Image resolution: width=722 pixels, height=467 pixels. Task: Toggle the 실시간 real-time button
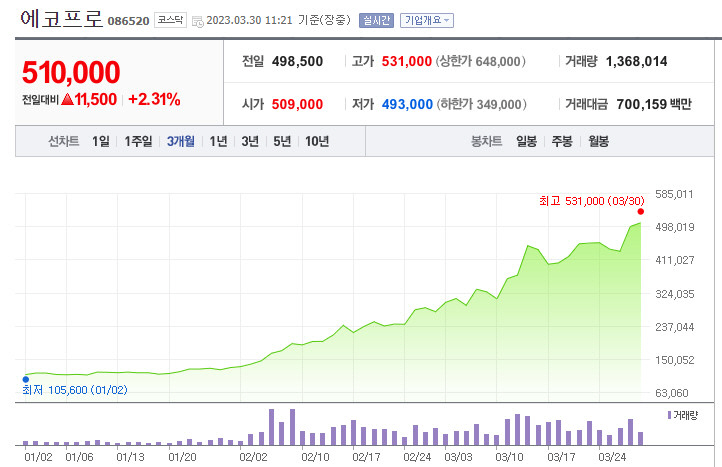pyautogui.click(x=376, y=20)
